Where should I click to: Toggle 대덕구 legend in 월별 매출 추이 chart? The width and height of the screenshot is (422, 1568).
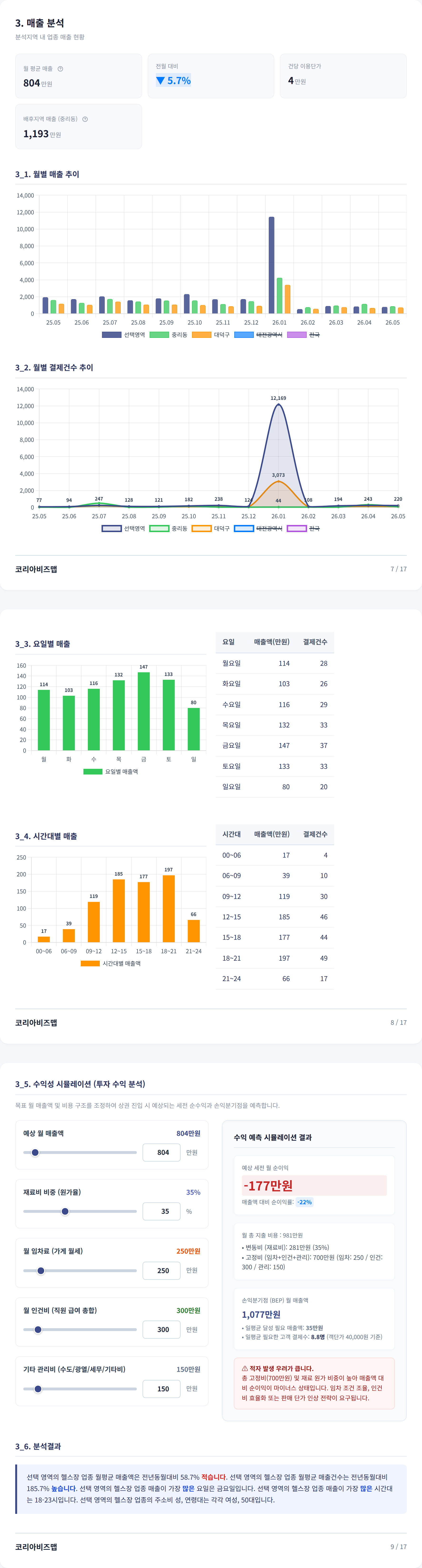tap(211, 335)
